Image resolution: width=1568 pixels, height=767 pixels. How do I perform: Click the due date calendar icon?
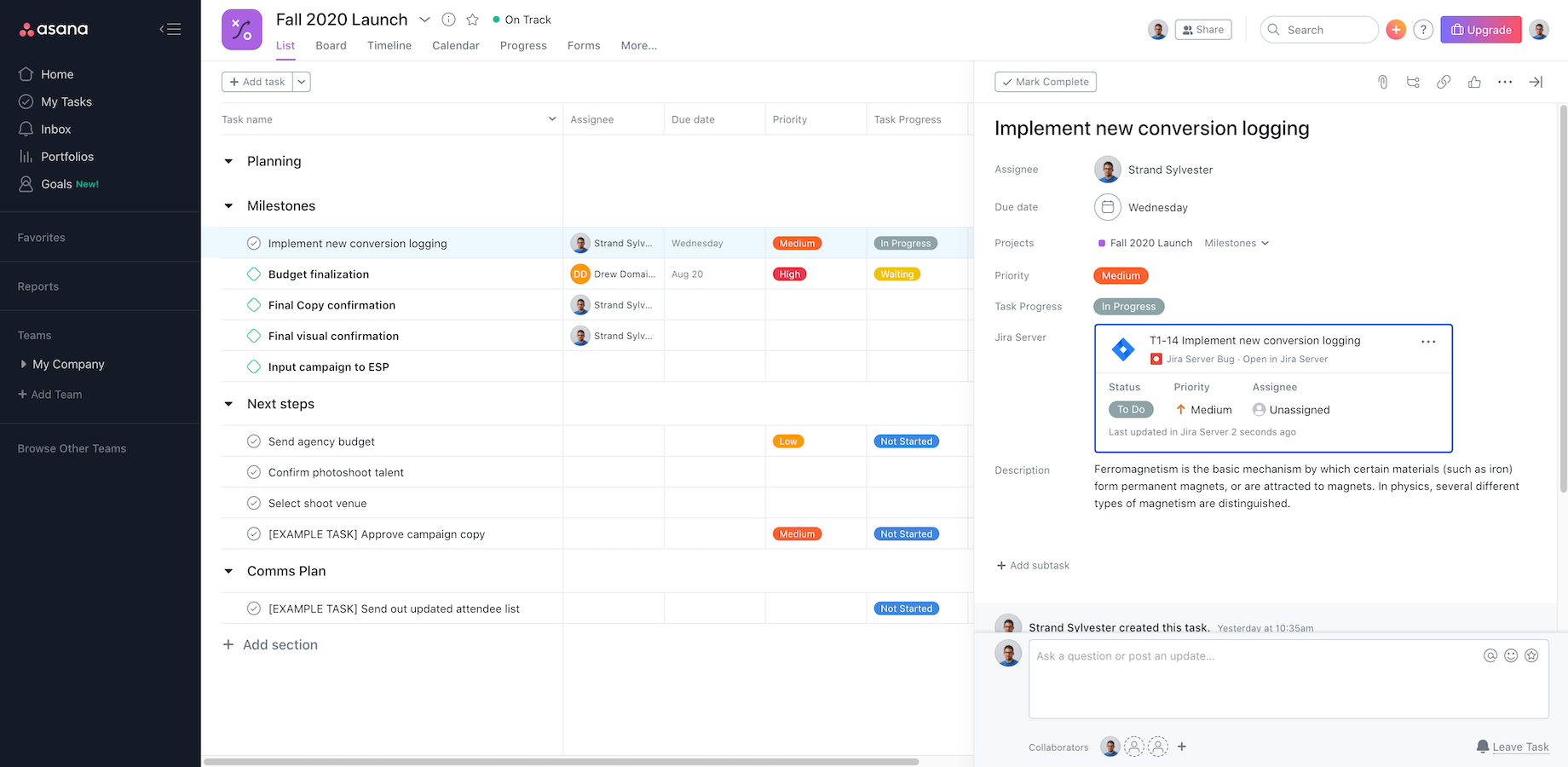(x=1107, y=207)
